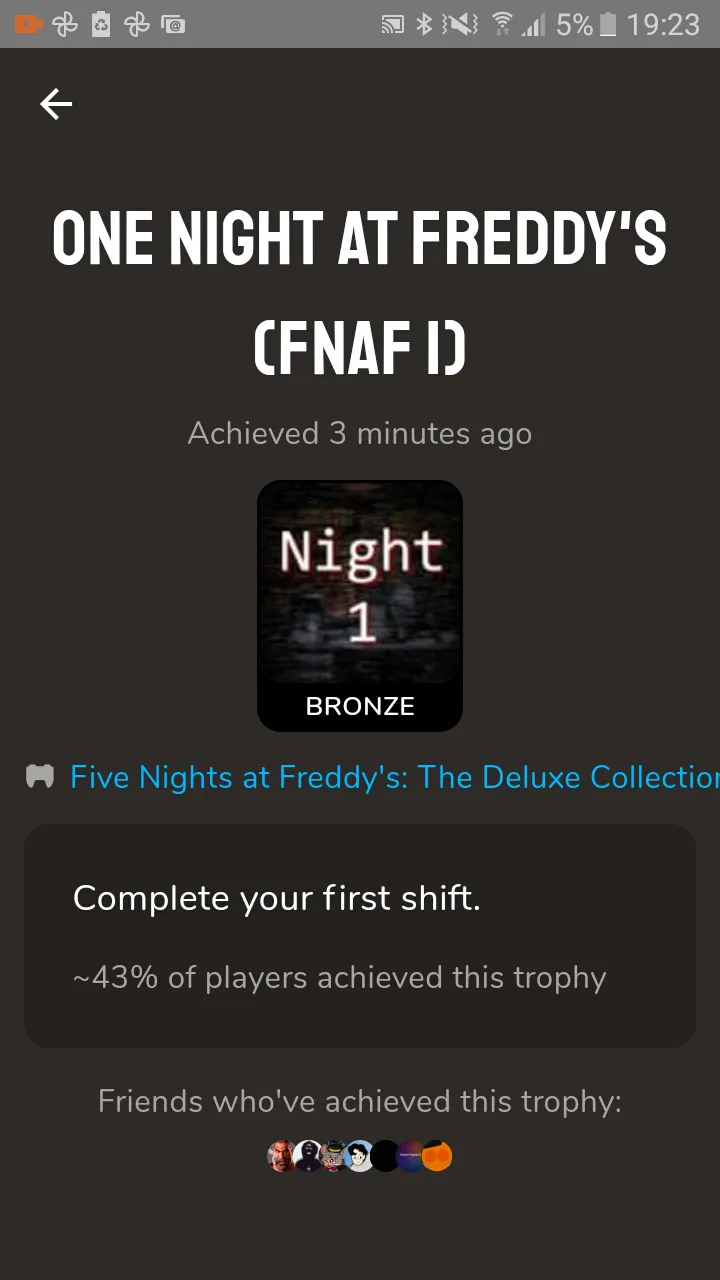The image size is (720, 1280).
Task: Tap the back arrow
Action: point(56,104)
